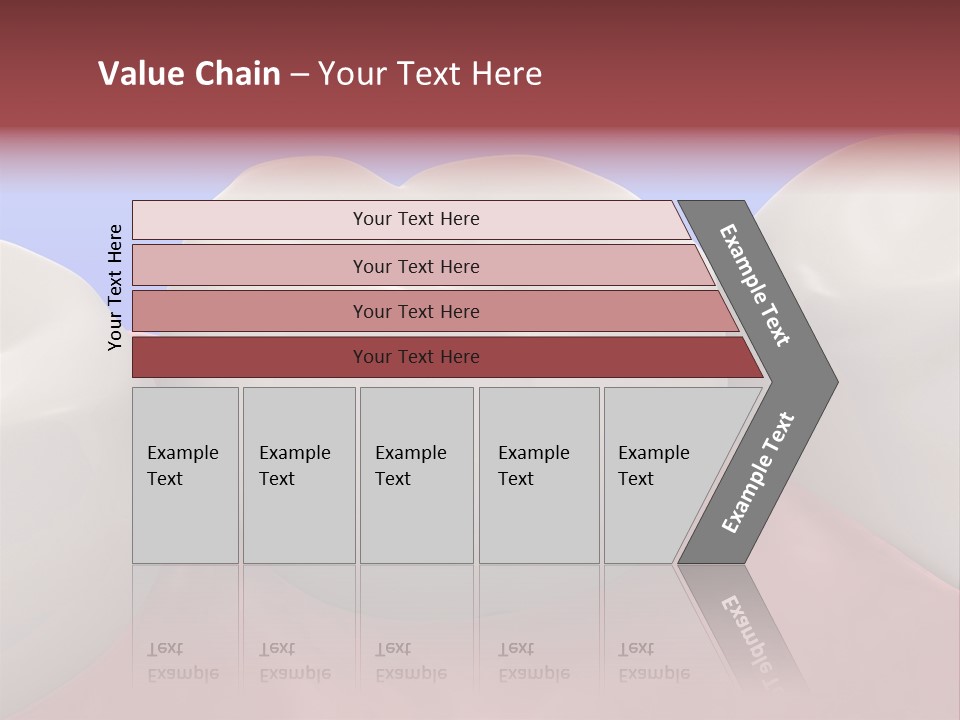Click the lower 'Example Text' on chevron arrow
The image size is (960, 720).
[758, 473]
